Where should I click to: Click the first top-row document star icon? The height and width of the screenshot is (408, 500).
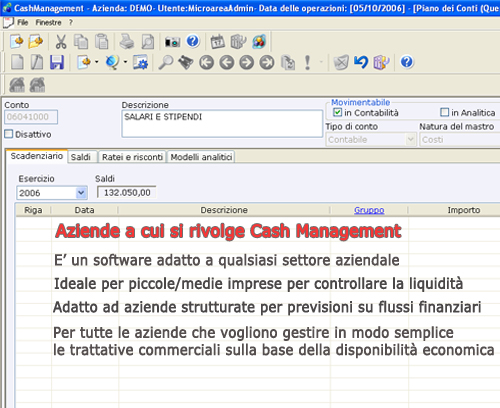17,42
